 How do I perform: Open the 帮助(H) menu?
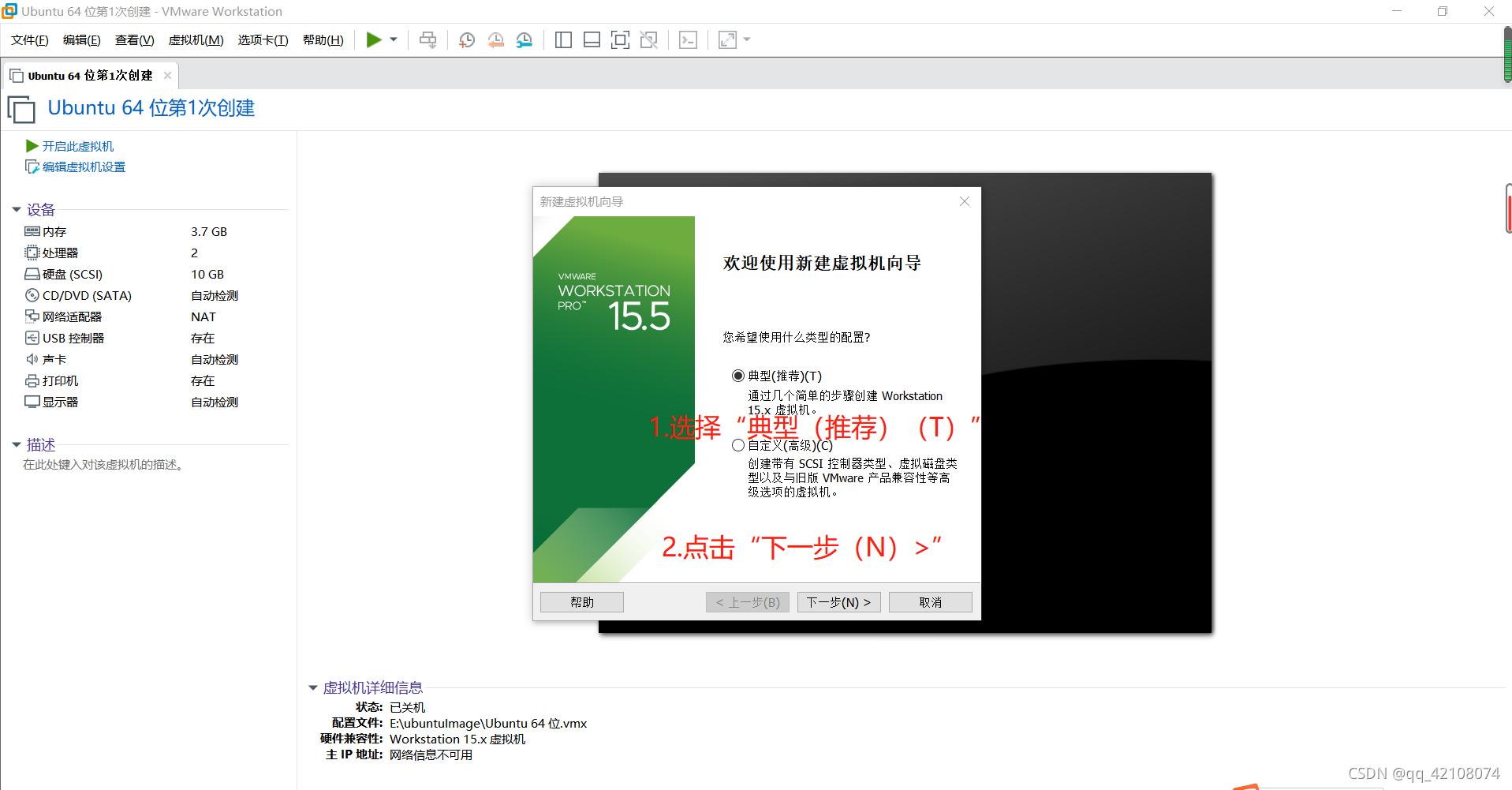click(323, 40)
